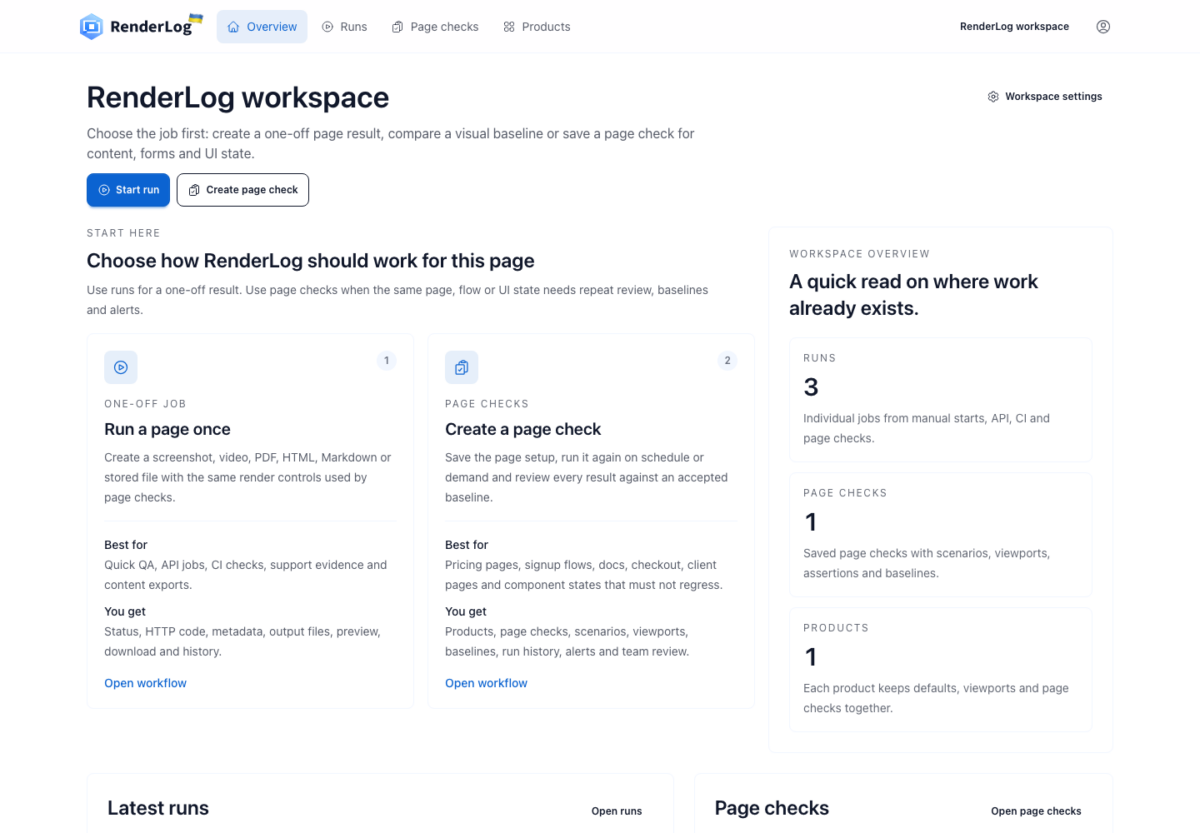The width and height of the screenshot is (1200, 833).
Task: Click the home icon in Overview tab
Action: tap(234, 27)
